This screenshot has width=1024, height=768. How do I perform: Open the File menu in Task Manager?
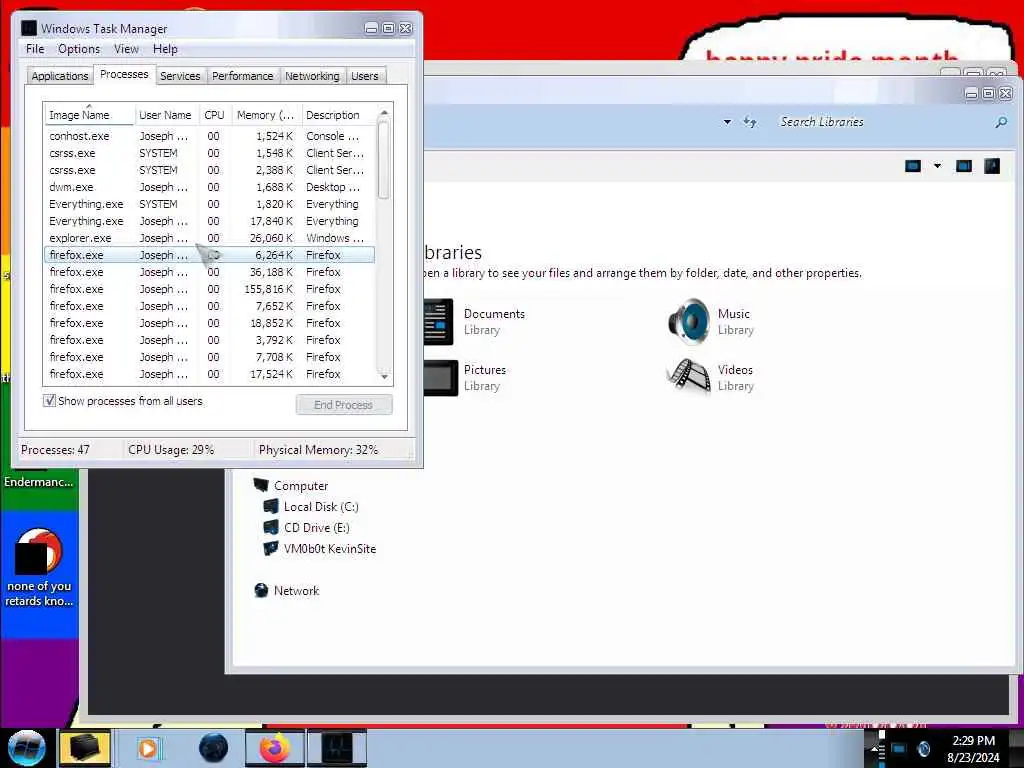coord(35,49)
